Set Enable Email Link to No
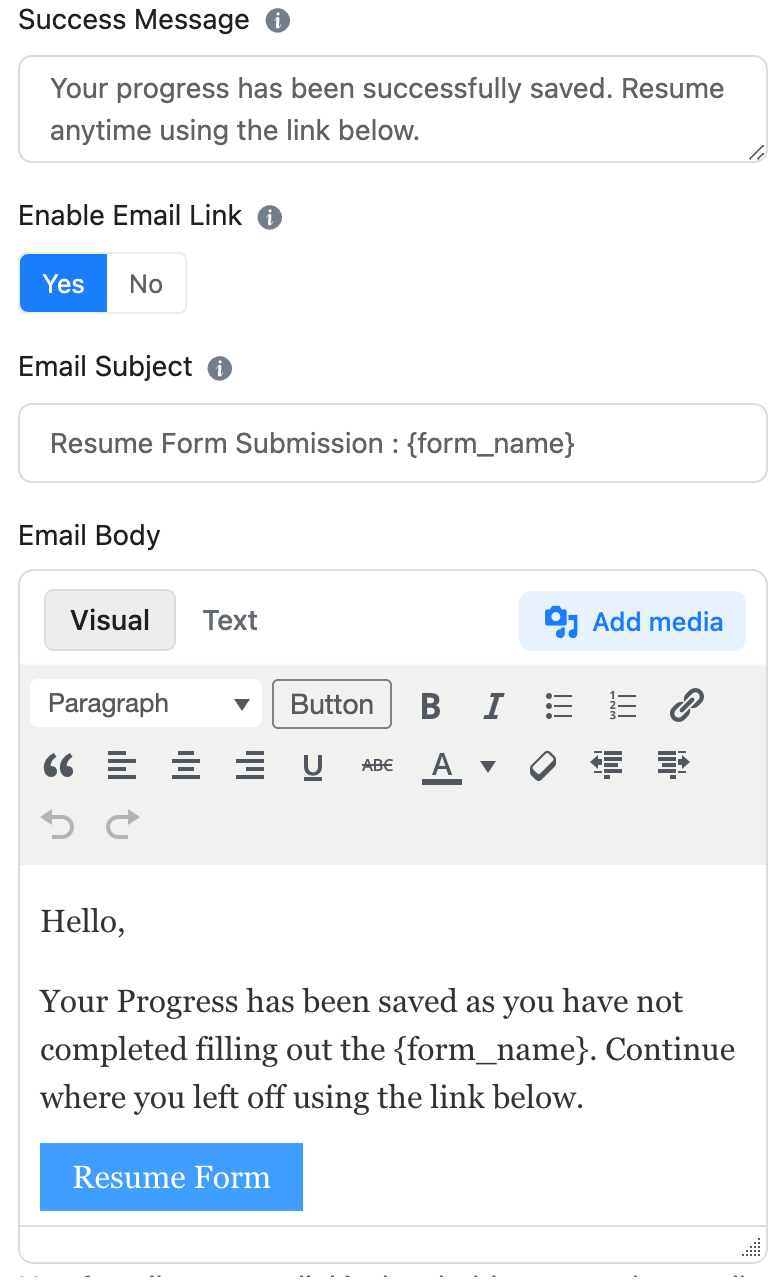This screenshot has width=784, height=1280. 146,284
